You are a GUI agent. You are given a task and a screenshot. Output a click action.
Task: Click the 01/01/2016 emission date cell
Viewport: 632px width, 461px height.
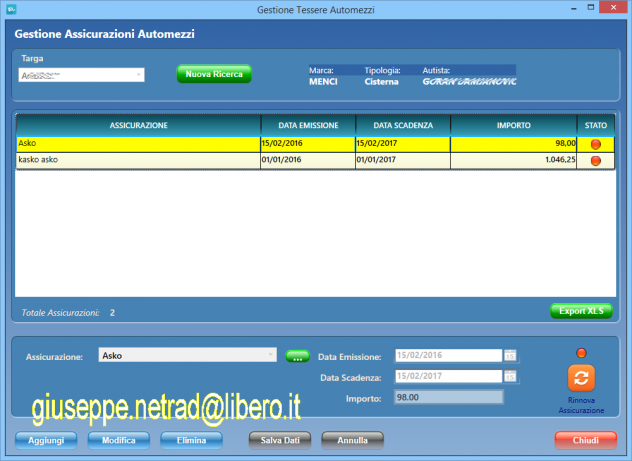(308, 160)
